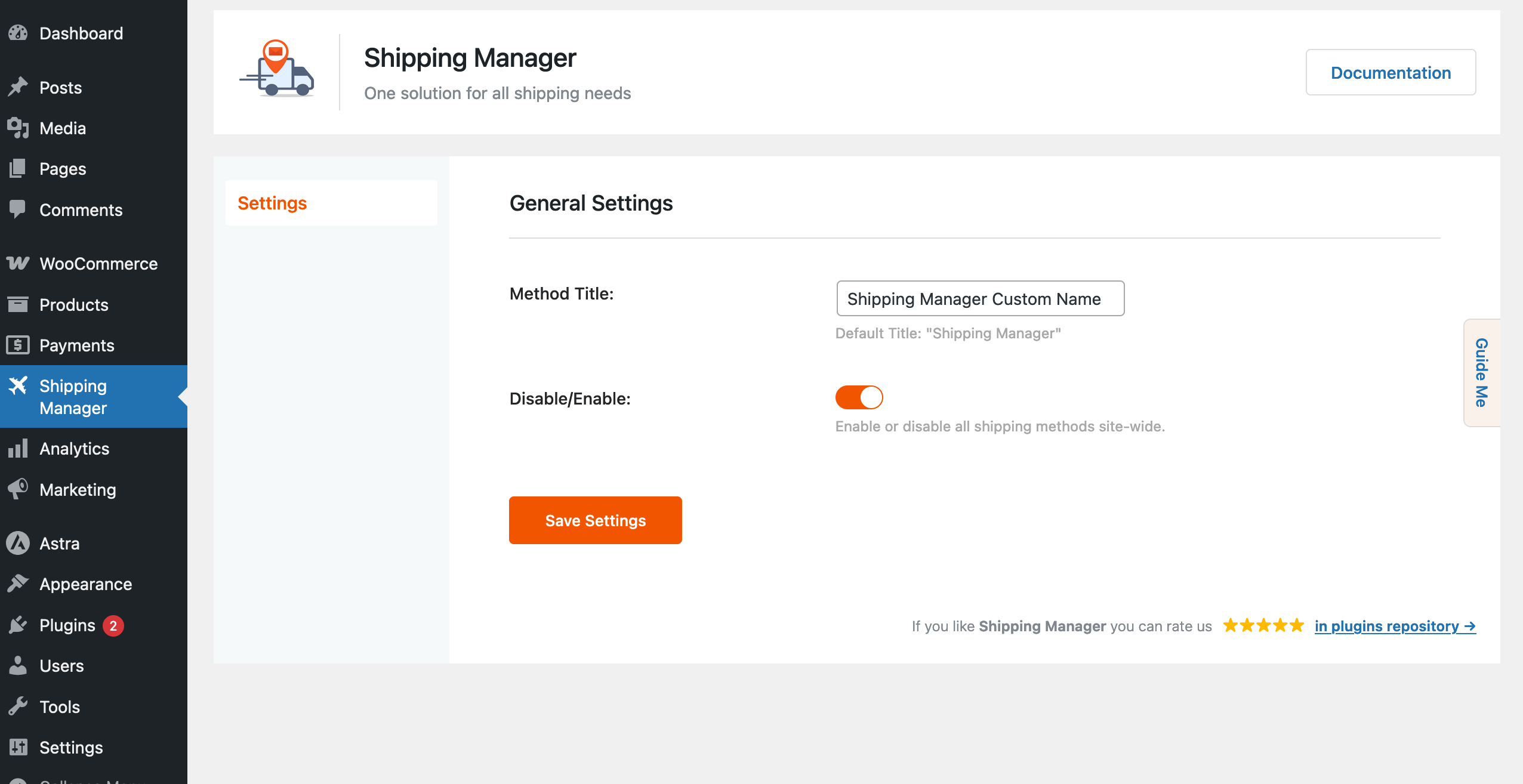This screenshot has height=784, width=1523.
Task: Click the WooCommerce logo icon
Action: click(x=18, y=263)
